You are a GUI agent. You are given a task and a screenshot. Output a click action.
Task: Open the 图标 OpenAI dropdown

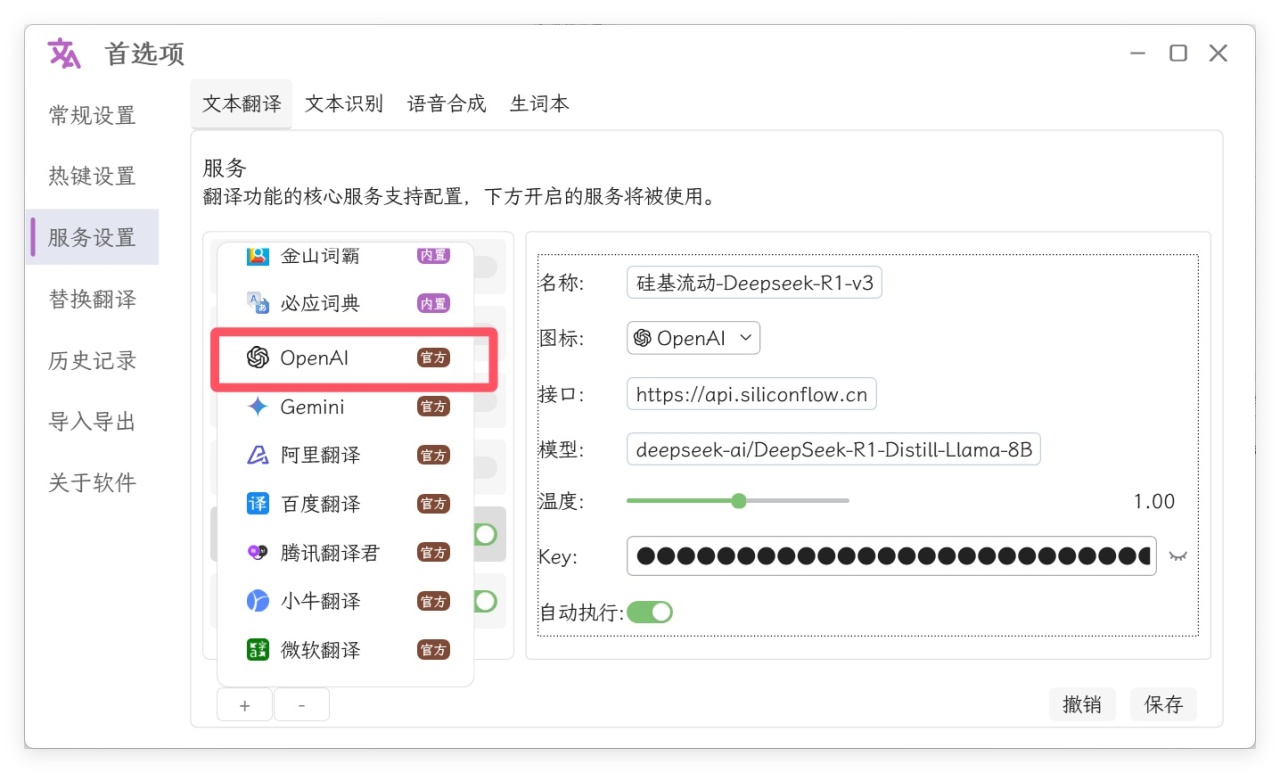(693, 338)
